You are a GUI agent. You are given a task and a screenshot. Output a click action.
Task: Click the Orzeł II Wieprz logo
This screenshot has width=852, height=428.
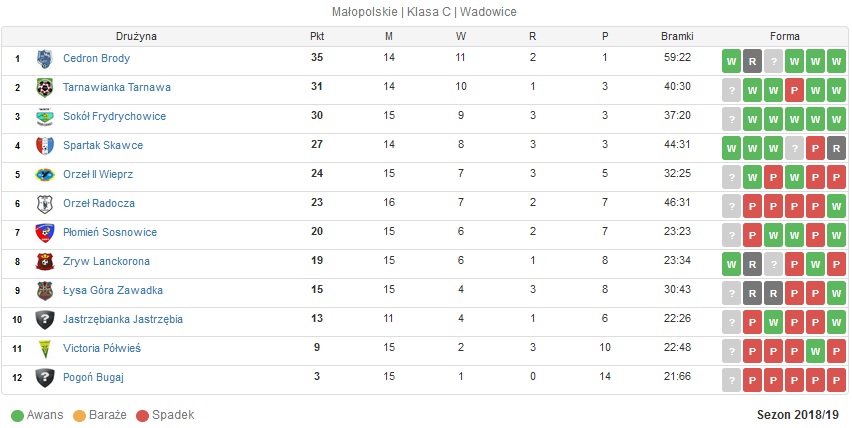[x=45, y=174]
